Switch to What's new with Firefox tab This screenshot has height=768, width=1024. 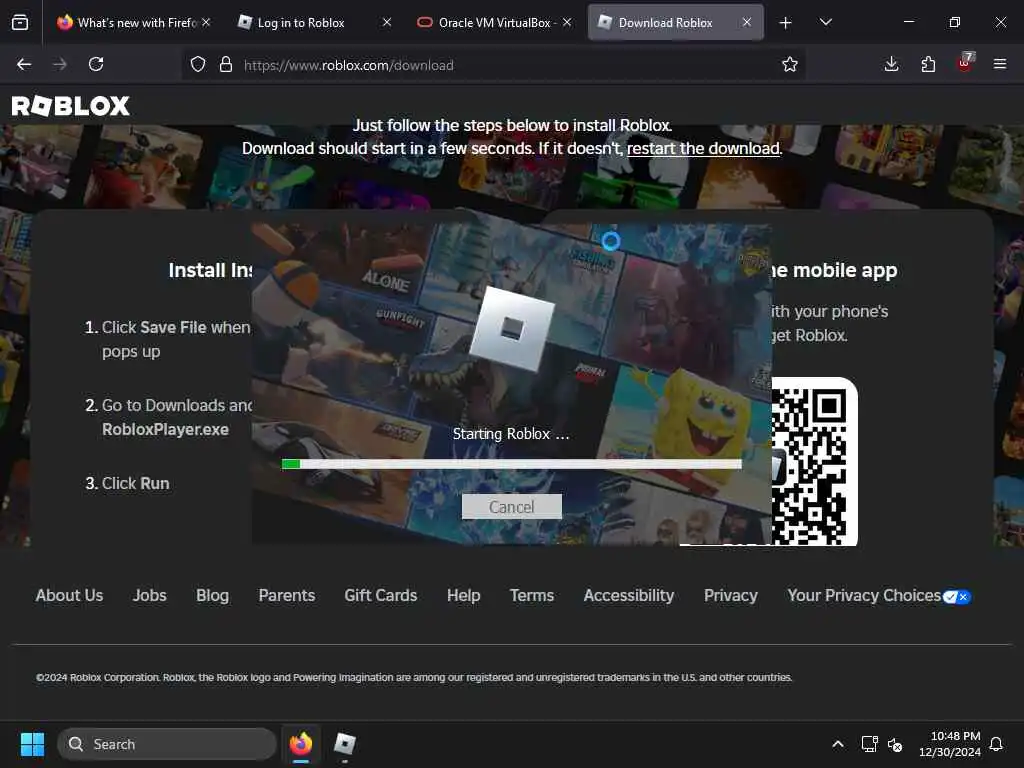point(135,22)
